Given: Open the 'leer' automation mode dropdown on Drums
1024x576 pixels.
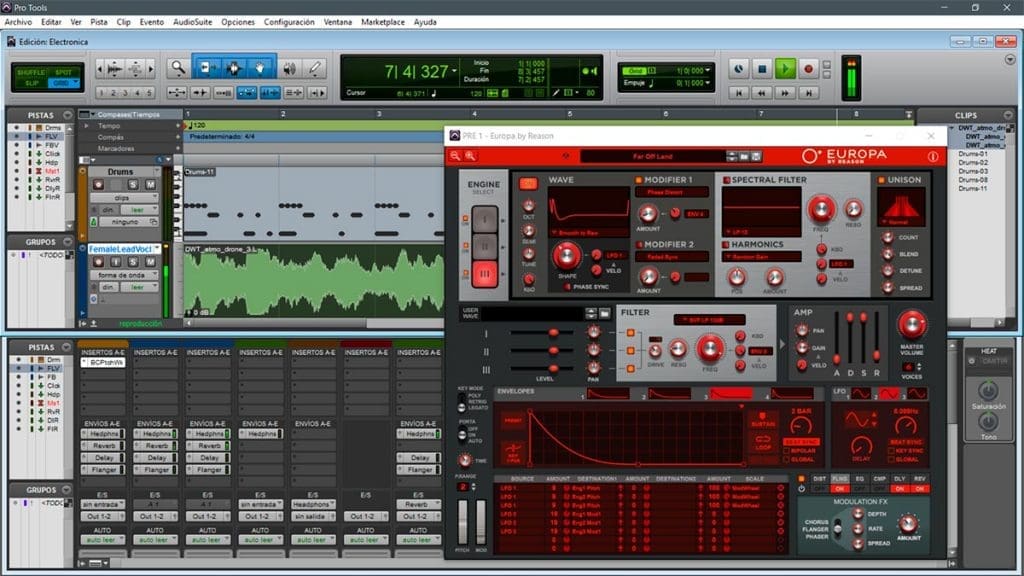Looking at the screenshot, I should (137, 207).
